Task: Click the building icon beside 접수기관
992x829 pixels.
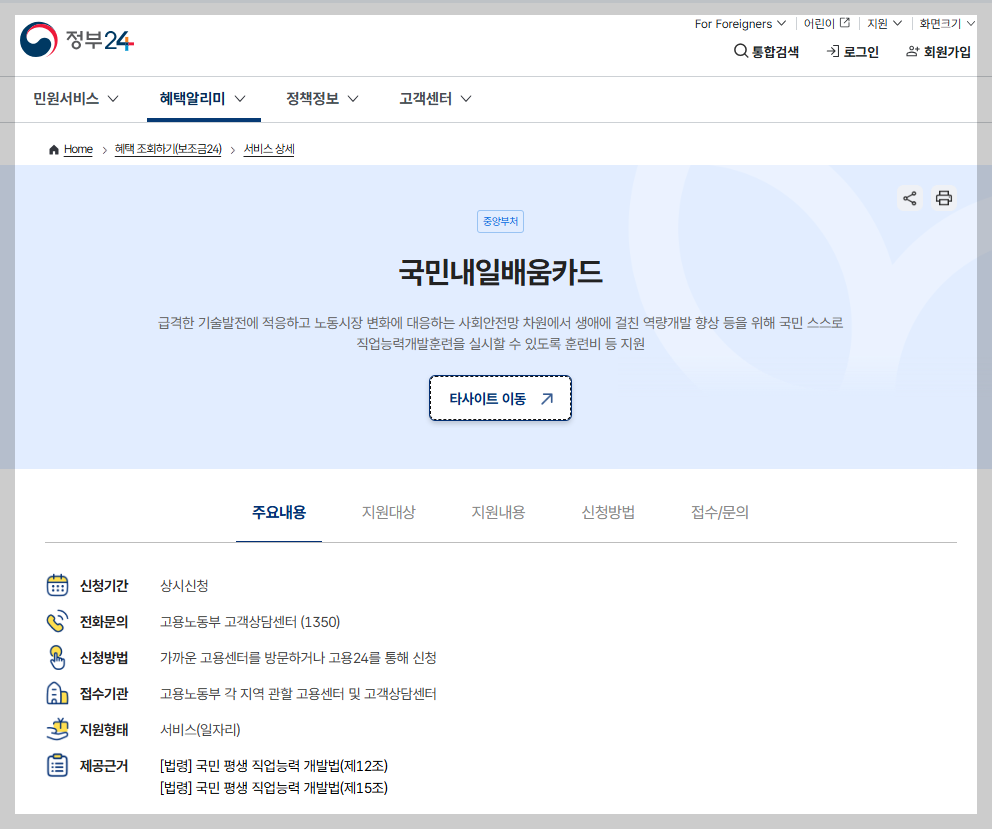Action: (x=55, y=693)
